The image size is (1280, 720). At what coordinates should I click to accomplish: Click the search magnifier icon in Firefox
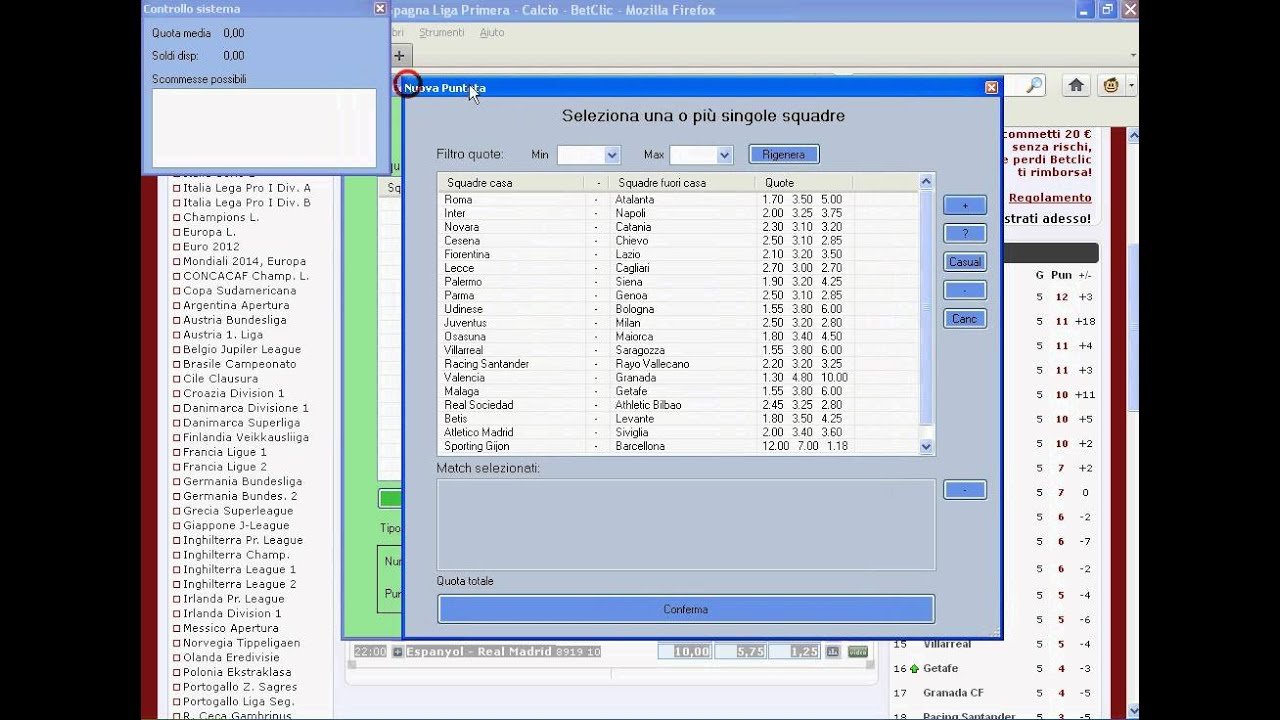click(1034, 86)
